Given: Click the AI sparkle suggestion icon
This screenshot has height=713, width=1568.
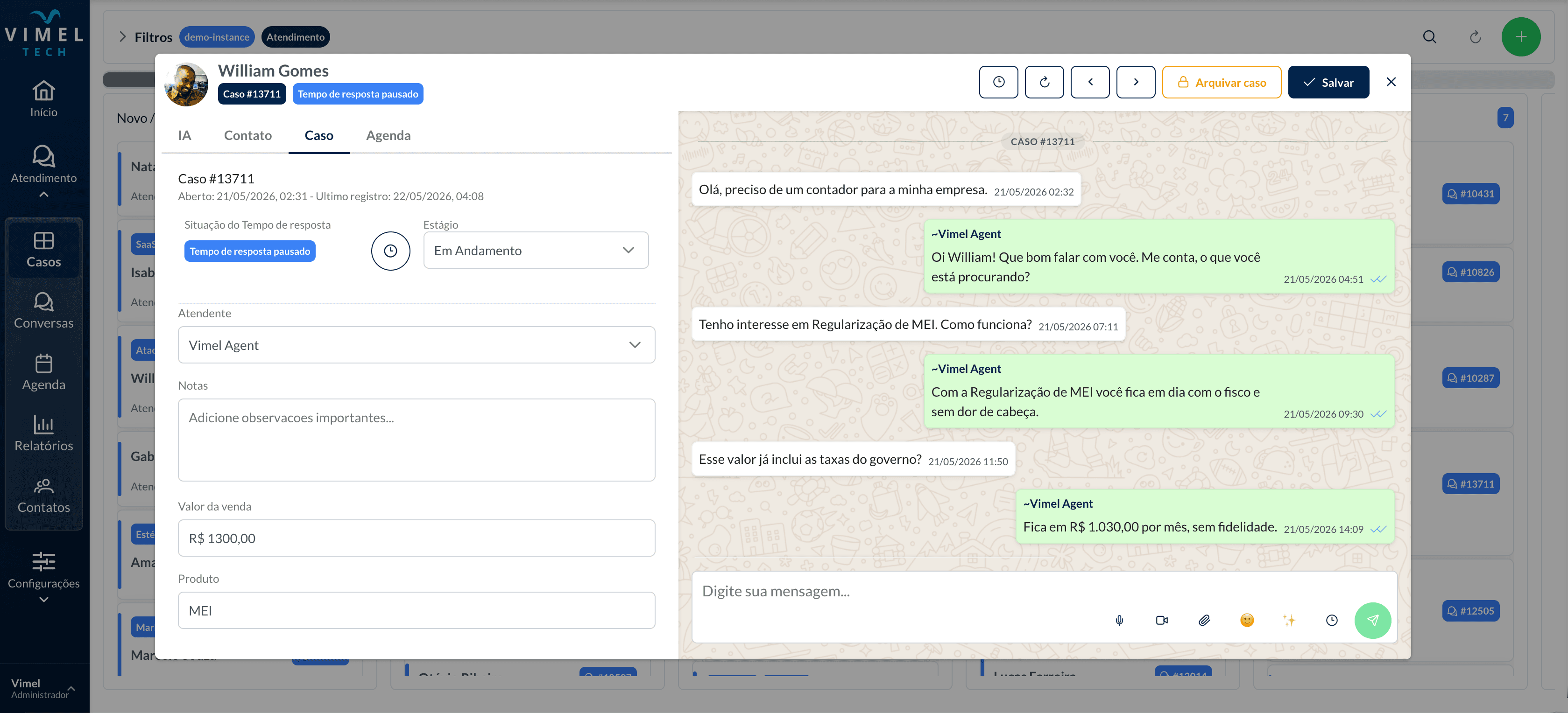Looking at the screenshot, I should [x=1289, y=621].
